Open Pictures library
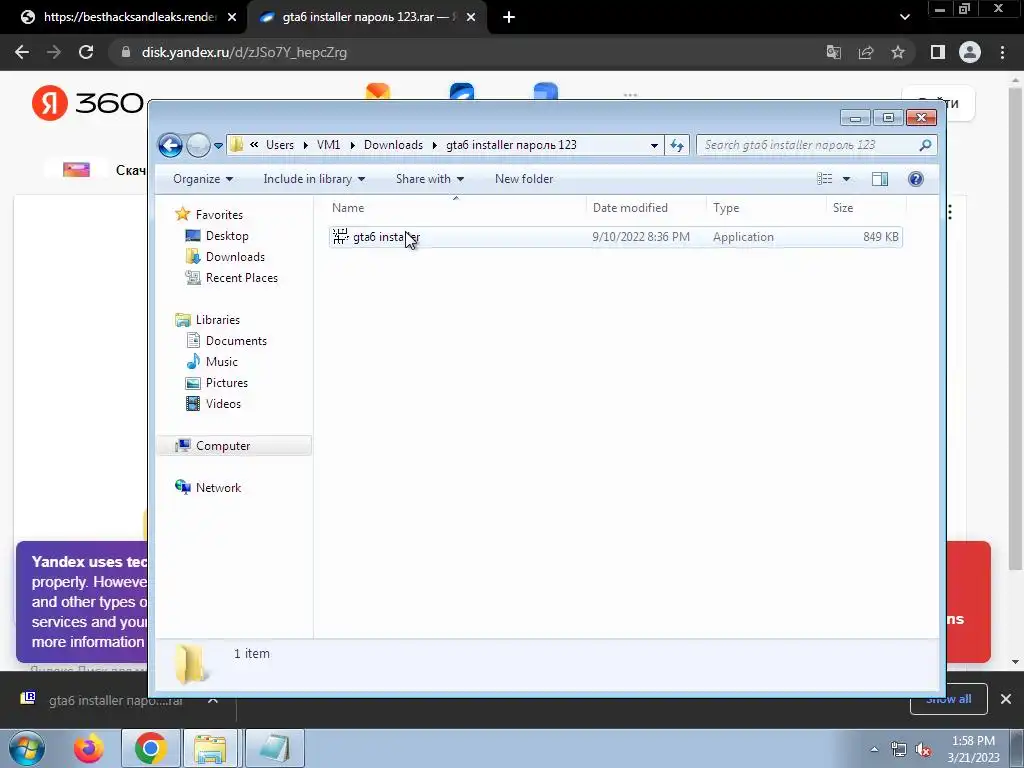The width and height of the screenshot is (1024, 768). point(227,383)
